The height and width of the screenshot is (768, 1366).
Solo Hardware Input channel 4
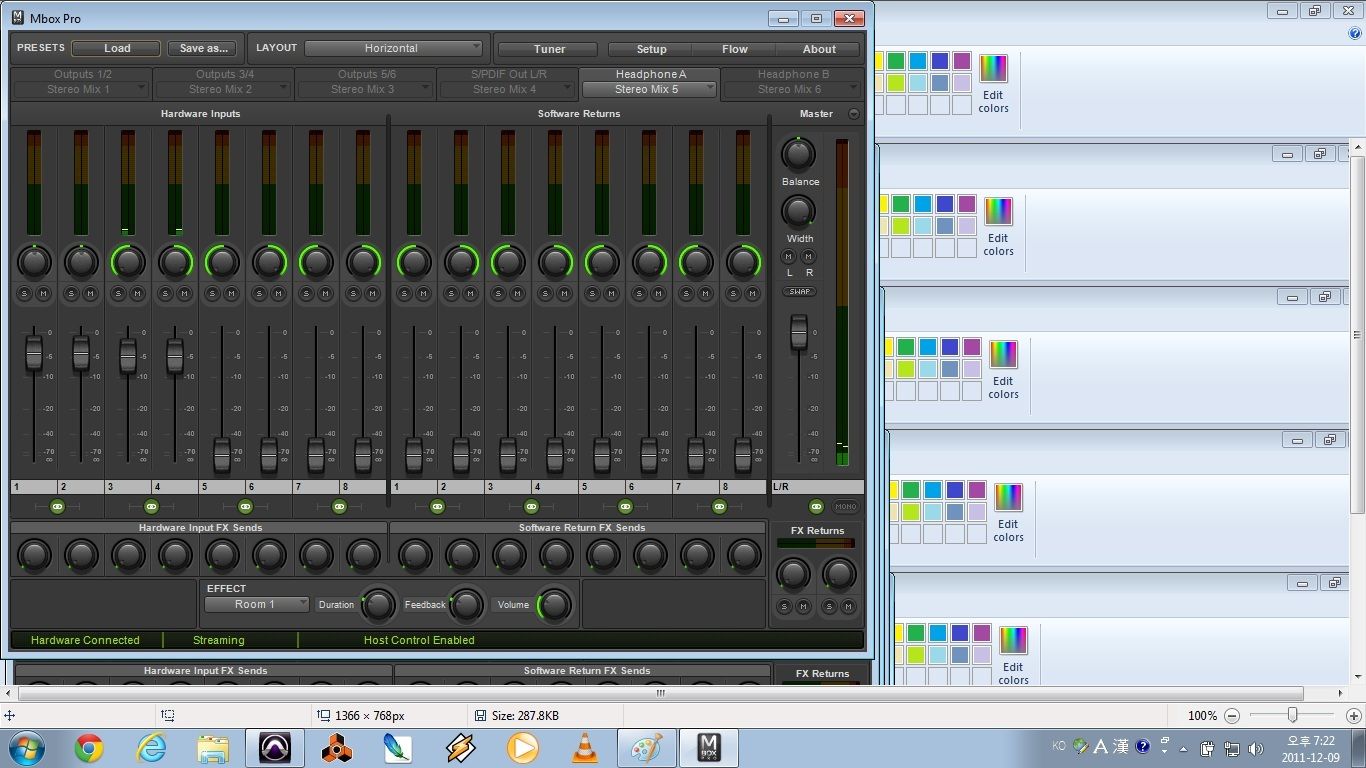tap(165, 293)
